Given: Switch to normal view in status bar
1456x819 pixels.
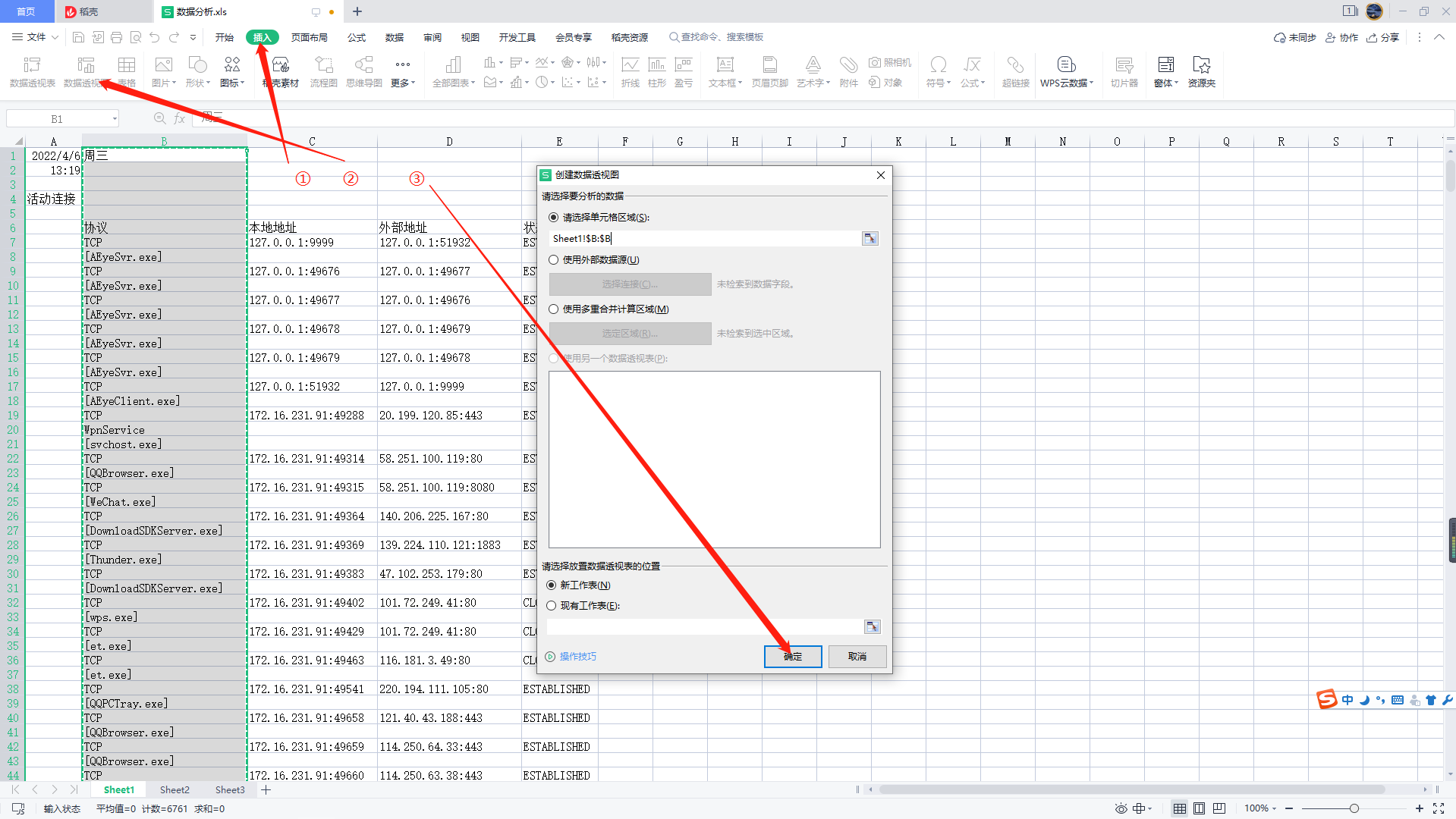Looking at the screenshot, I should tap(1180, 808).
